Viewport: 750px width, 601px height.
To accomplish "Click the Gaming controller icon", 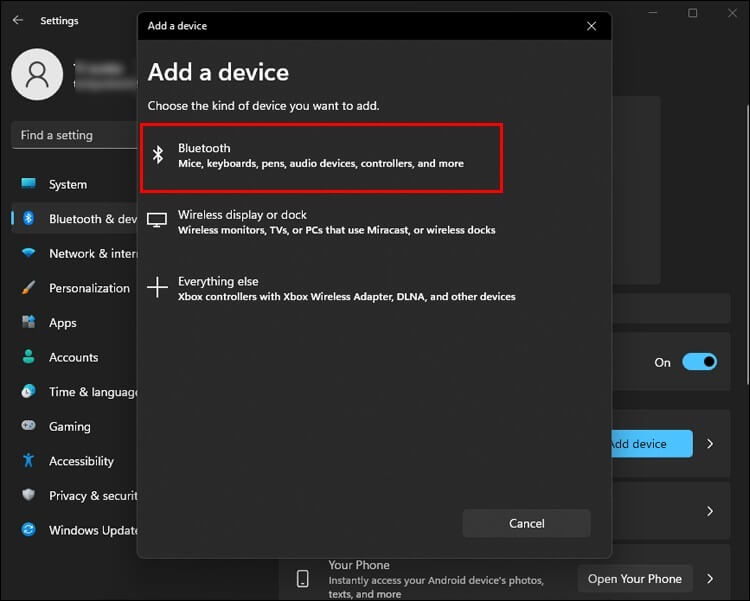I will tap(28, 425).
